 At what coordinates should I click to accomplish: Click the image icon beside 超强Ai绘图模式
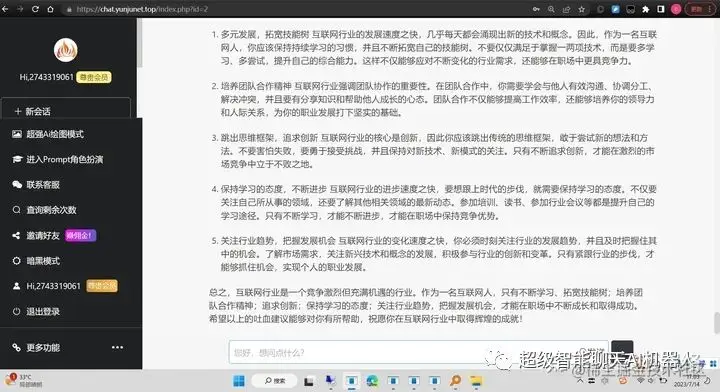point(17,134)
